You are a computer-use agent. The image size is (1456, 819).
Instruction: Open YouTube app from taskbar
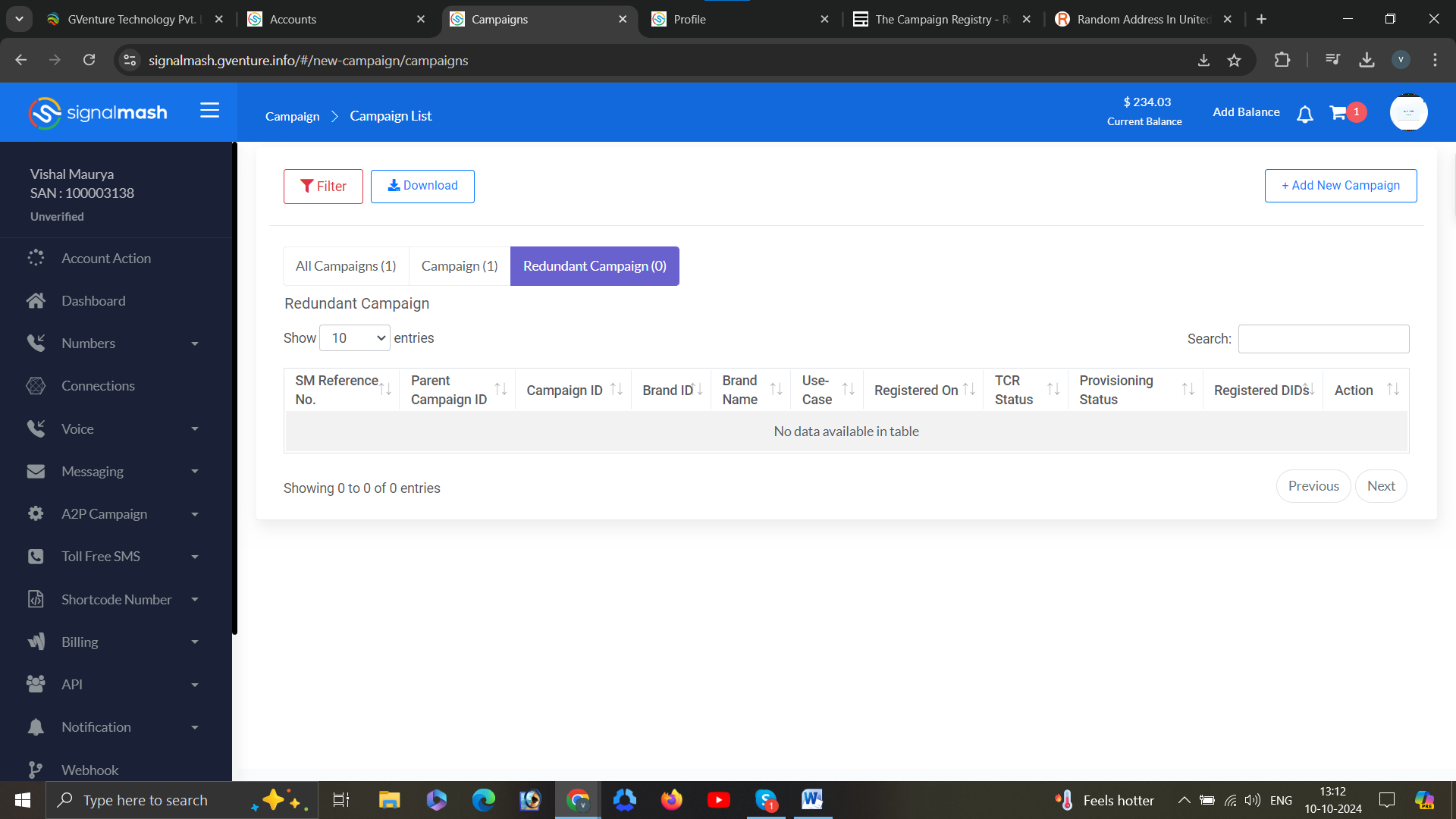click(718, 800)
